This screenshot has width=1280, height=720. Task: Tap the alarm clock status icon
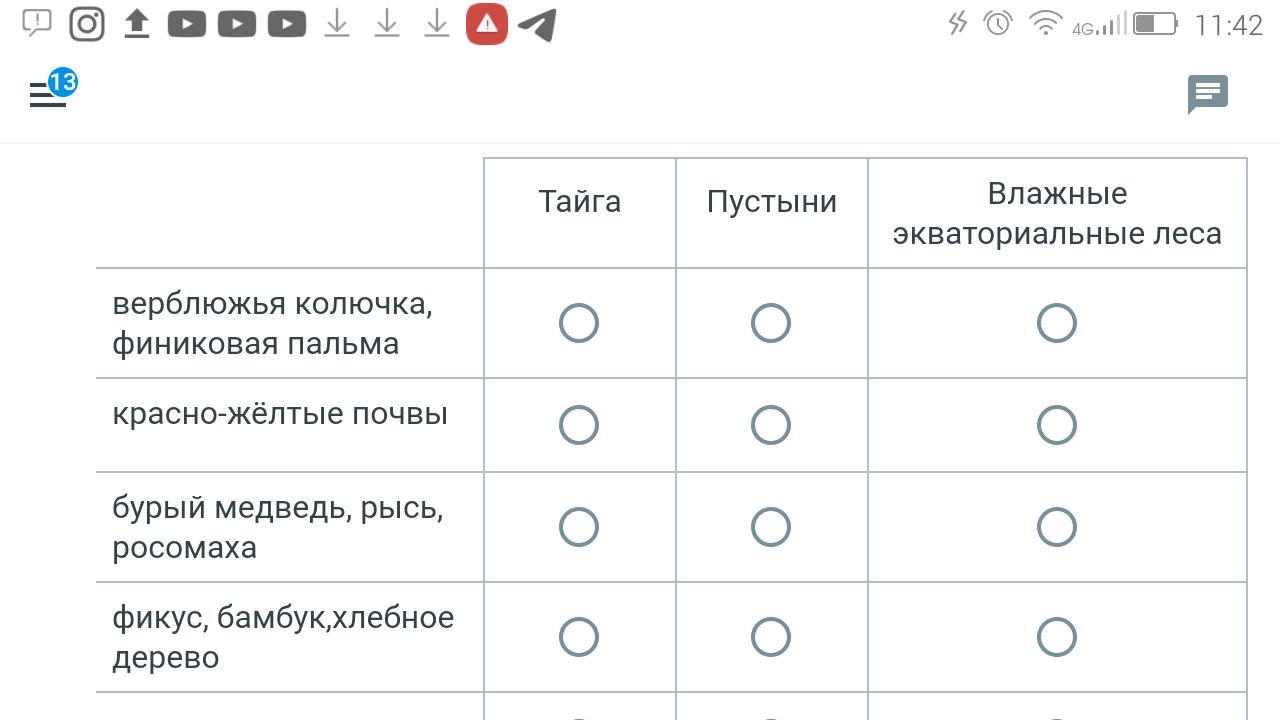point(998,23)
